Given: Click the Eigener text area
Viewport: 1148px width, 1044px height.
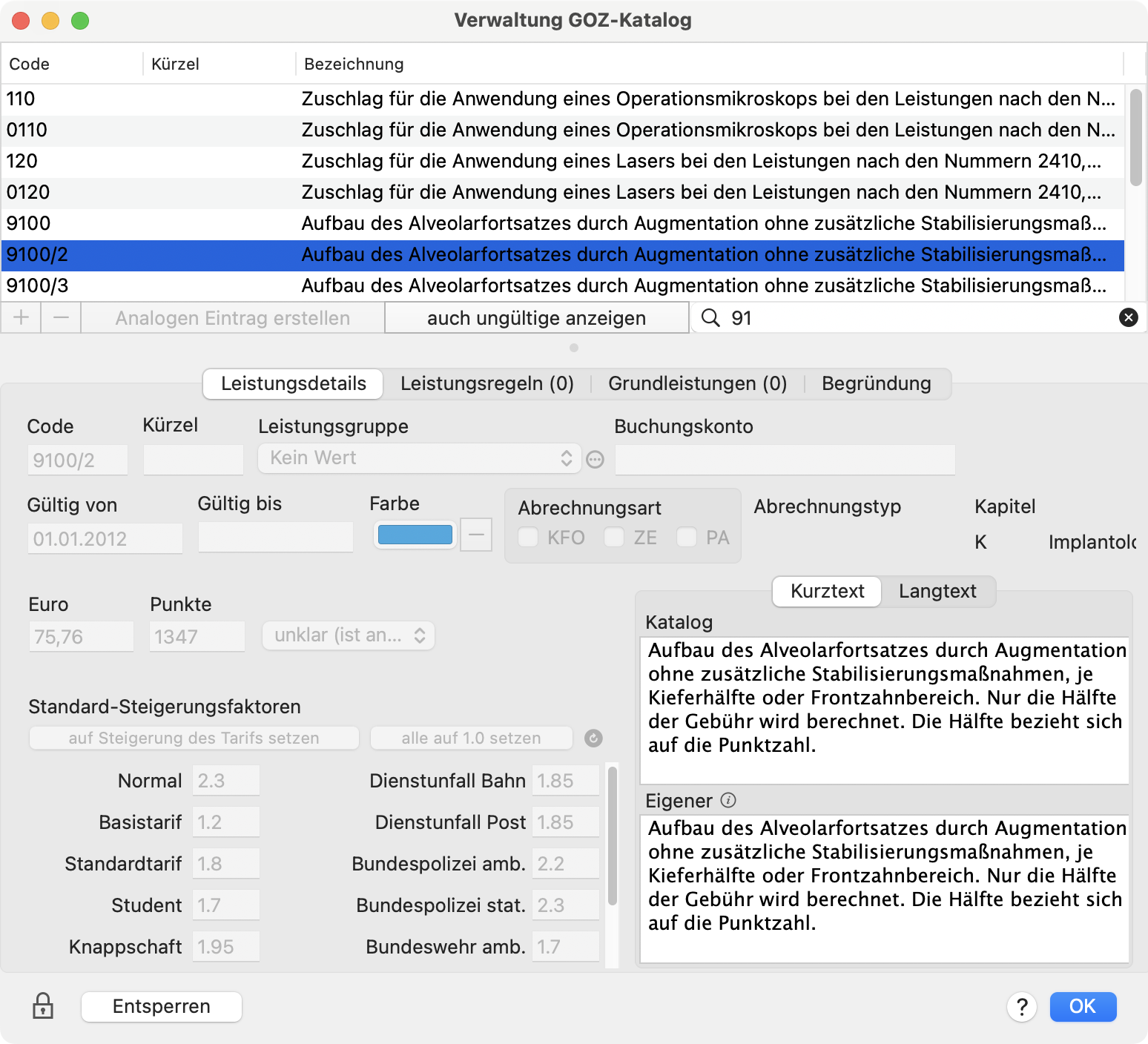Looking at the screenshot, I should click(x=885, y=889).
